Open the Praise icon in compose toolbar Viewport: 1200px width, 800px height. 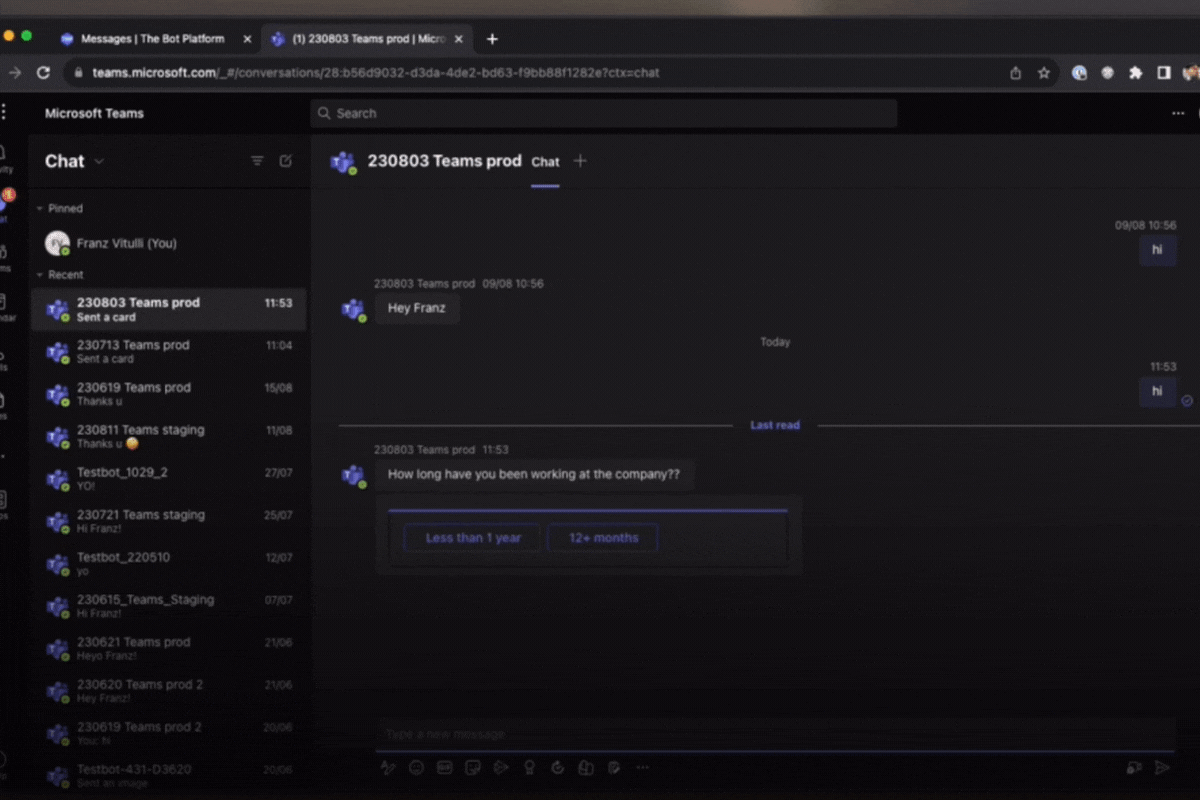(x=530, y=768)
